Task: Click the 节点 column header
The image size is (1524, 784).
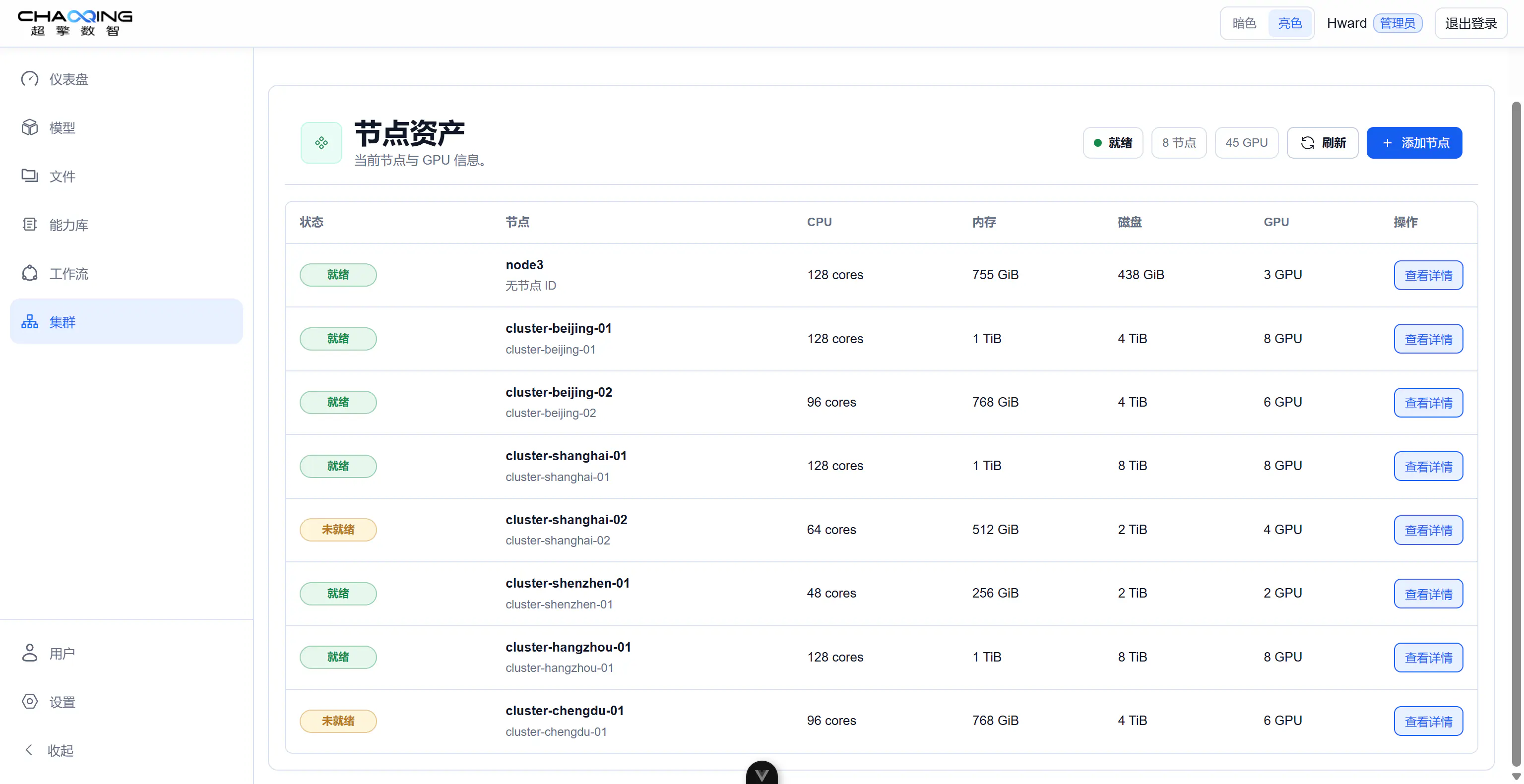Action: click(x=517, y=222)
